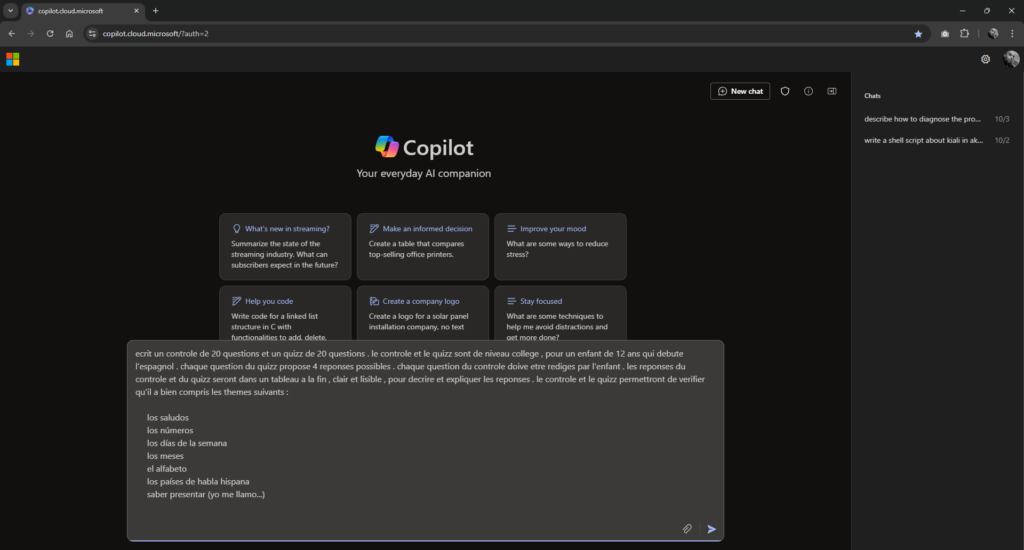Bookmark star icon in address bar
Screen dimensions: 1024x550
(x=918, y=34)
